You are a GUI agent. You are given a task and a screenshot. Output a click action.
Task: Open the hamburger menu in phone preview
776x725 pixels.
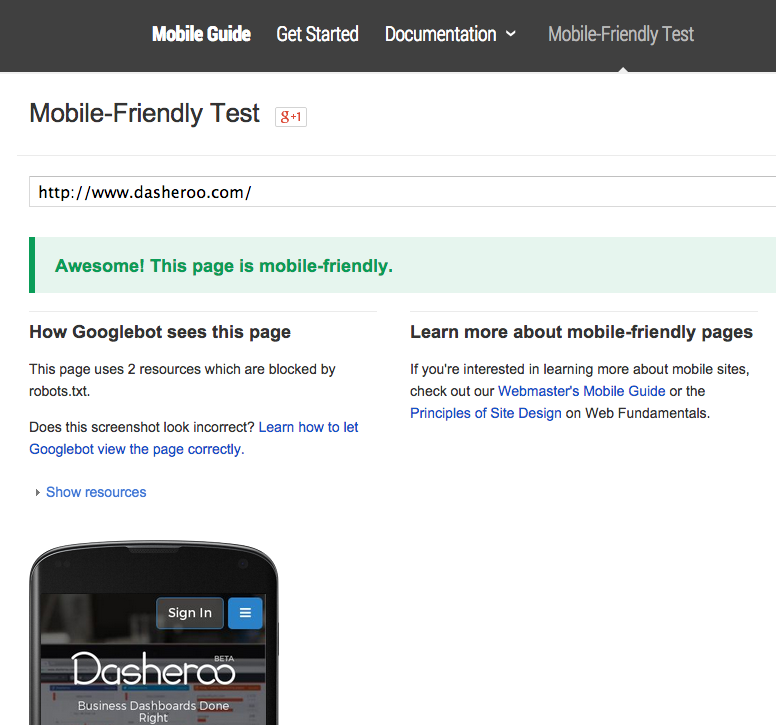[245, 613]
